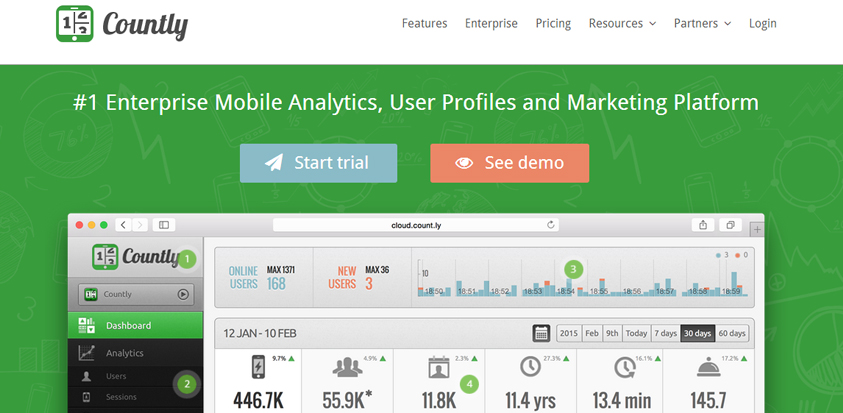
Task: Open the Features menu item
Action: pyautogui.click(x=424, y=23)
